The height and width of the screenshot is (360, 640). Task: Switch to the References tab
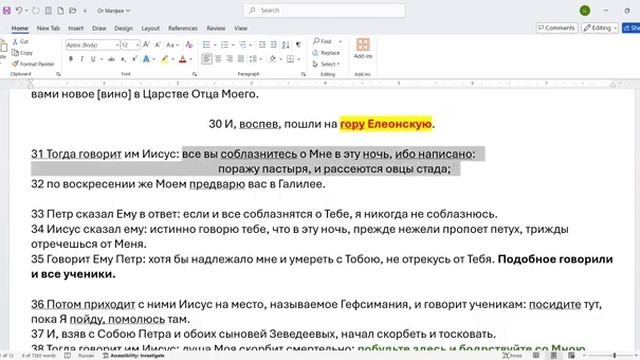click(x=183, y=28)
